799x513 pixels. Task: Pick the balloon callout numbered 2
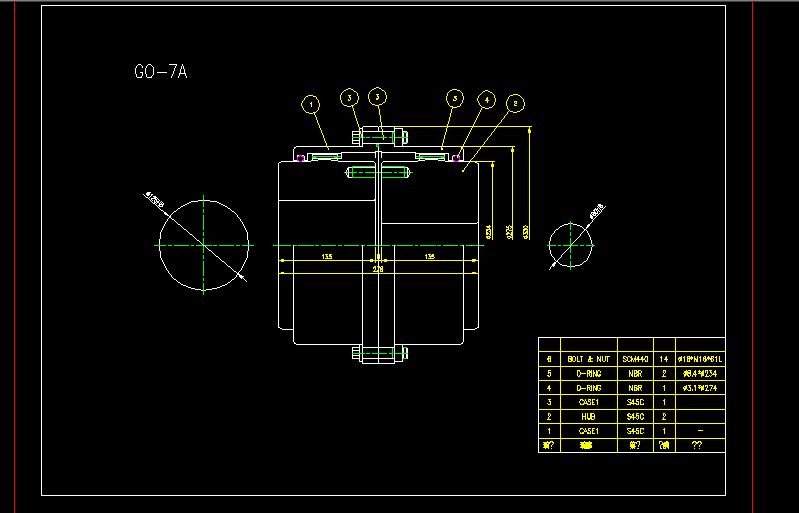[515, 103]
